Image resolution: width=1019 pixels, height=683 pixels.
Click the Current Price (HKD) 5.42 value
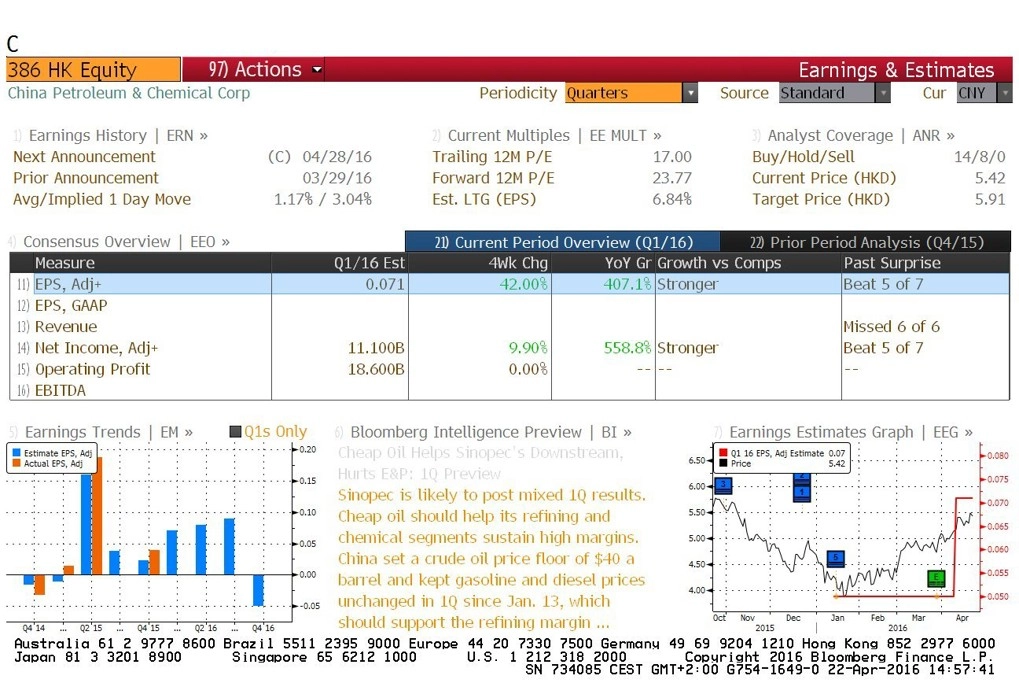point(990,178)
